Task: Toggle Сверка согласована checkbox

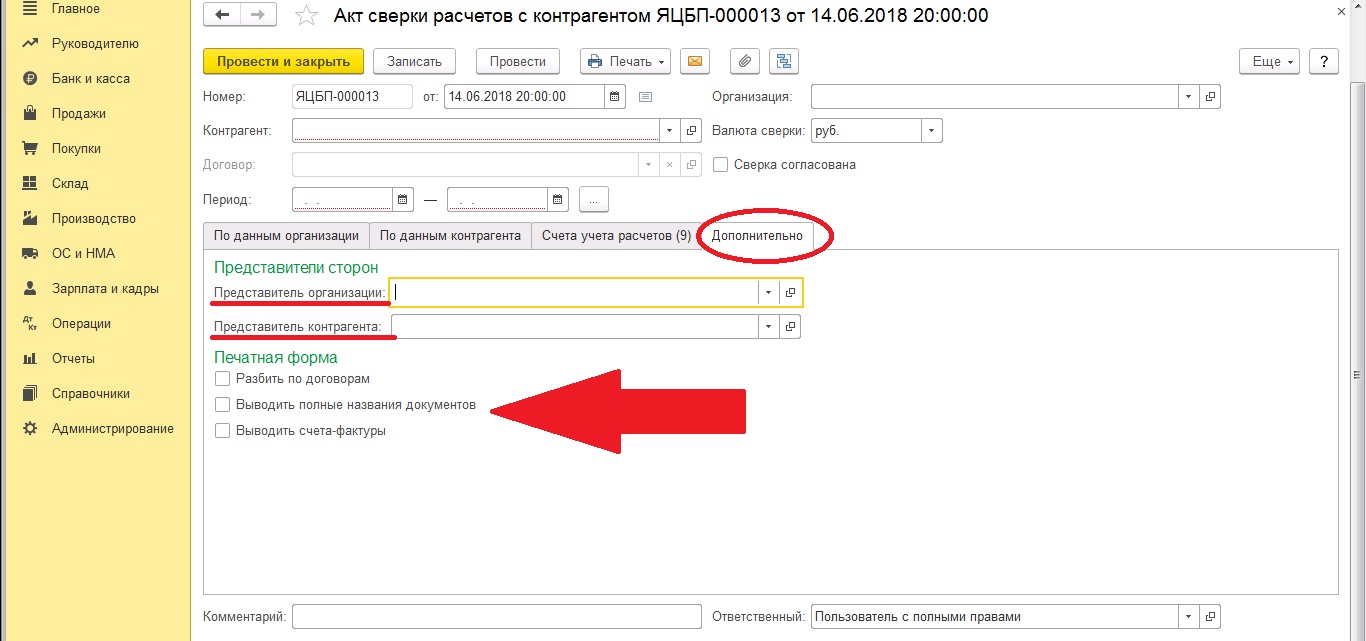Action: tap(720, 165)
